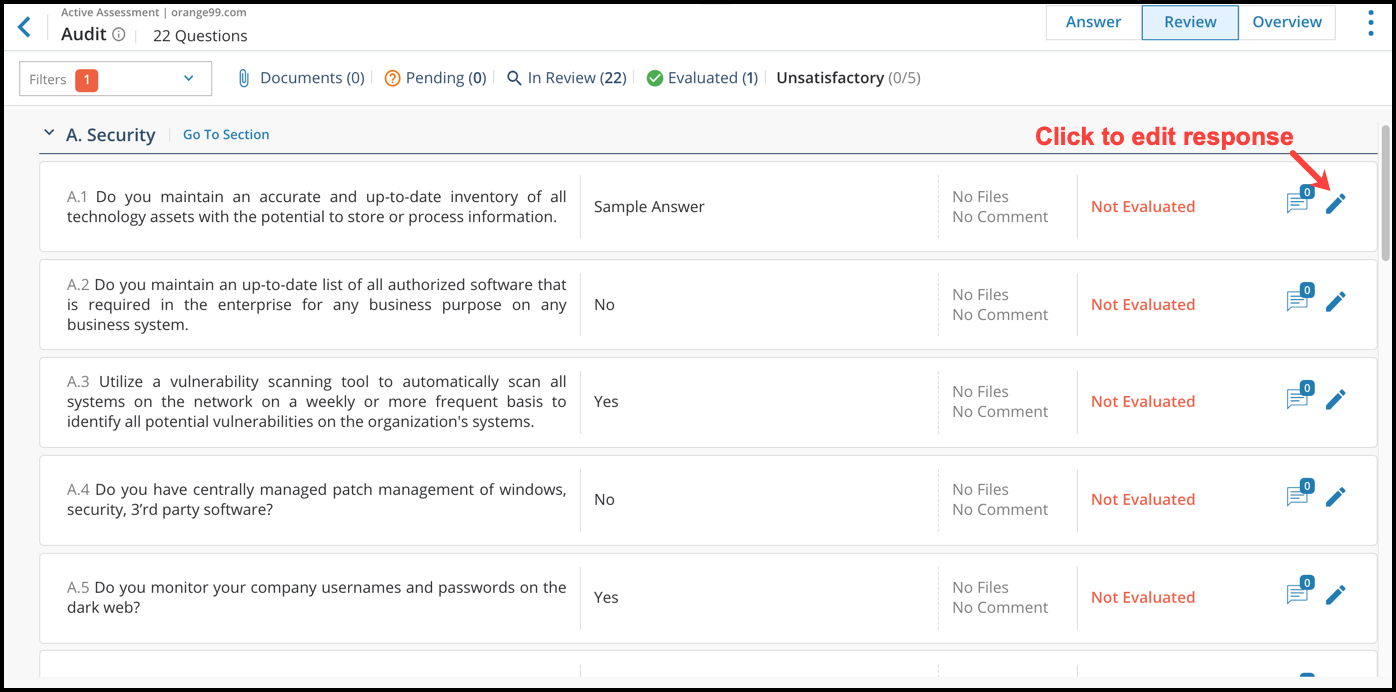The height and width of the screenshot is (692, 1396).
Task: Filter by Documents (0)
Action: [312, 78]
